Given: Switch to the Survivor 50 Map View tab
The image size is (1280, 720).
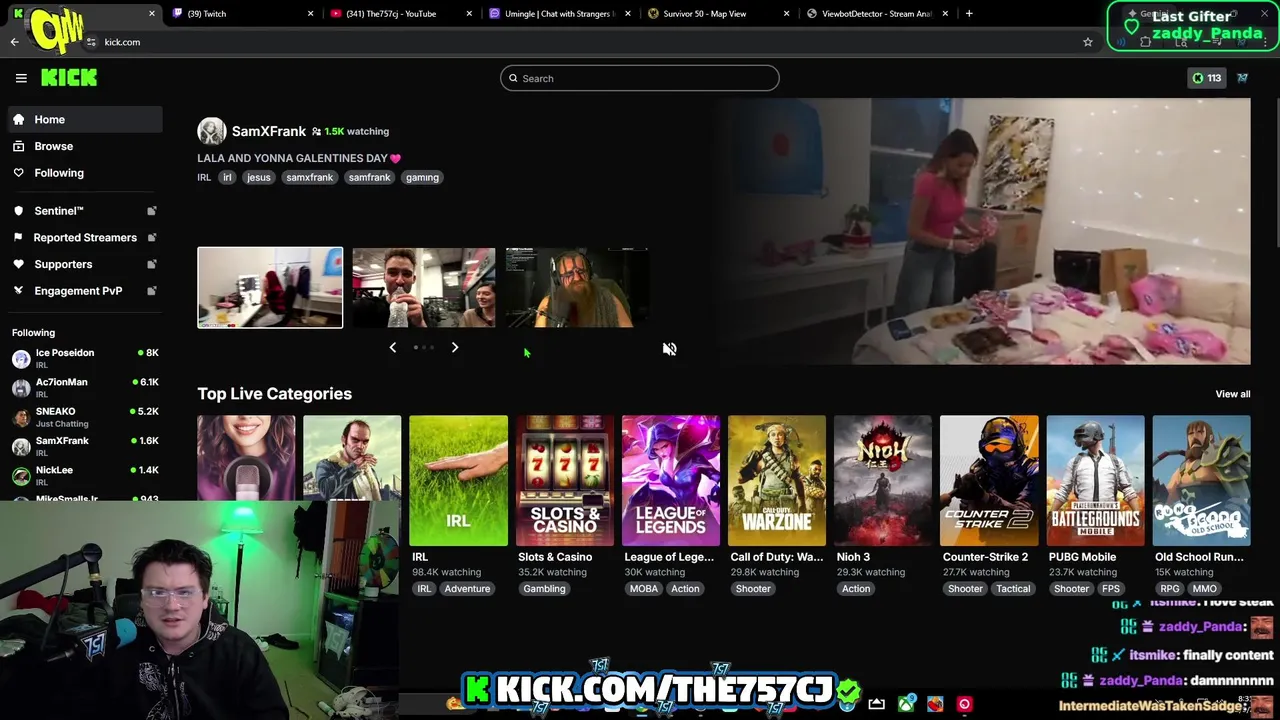Looking at the screenshot, I should (718, 14).
